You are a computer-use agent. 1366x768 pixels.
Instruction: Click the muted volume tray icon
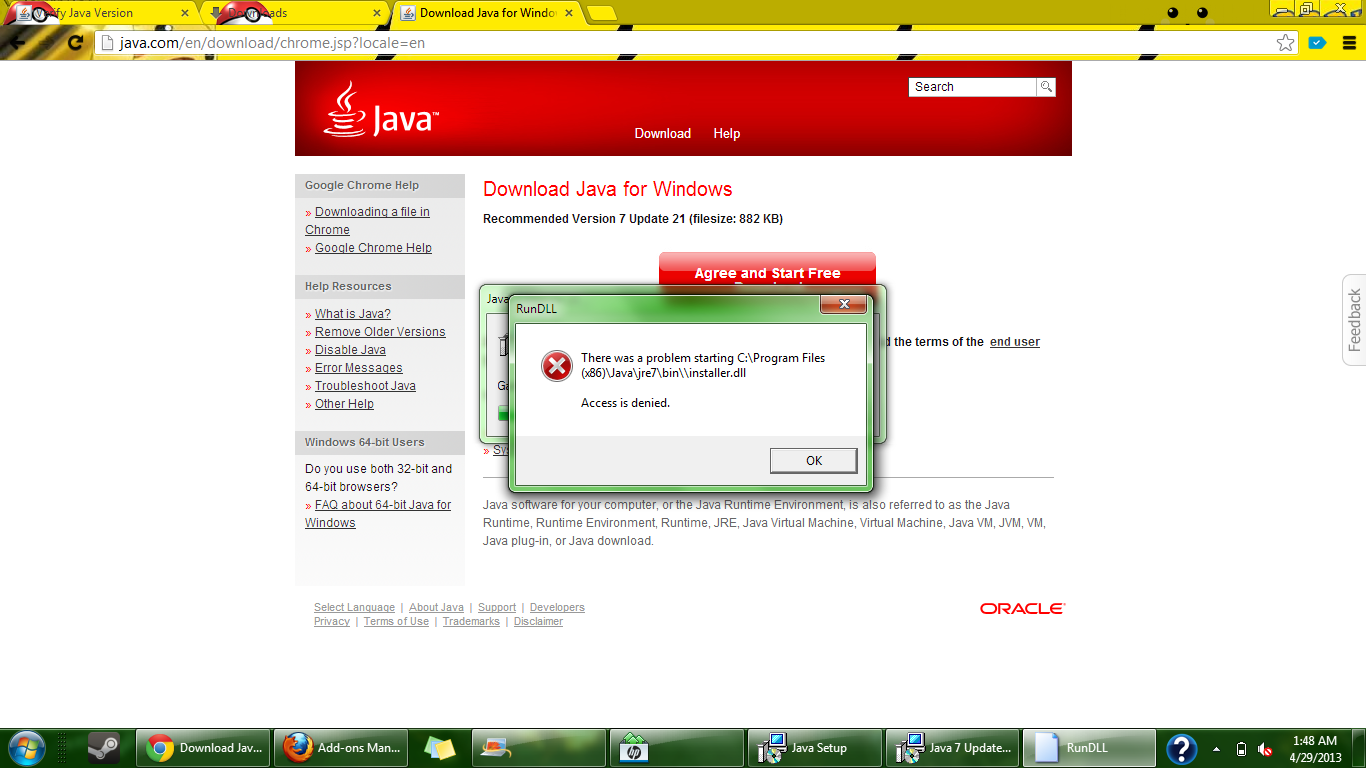tap(1265, 748)
